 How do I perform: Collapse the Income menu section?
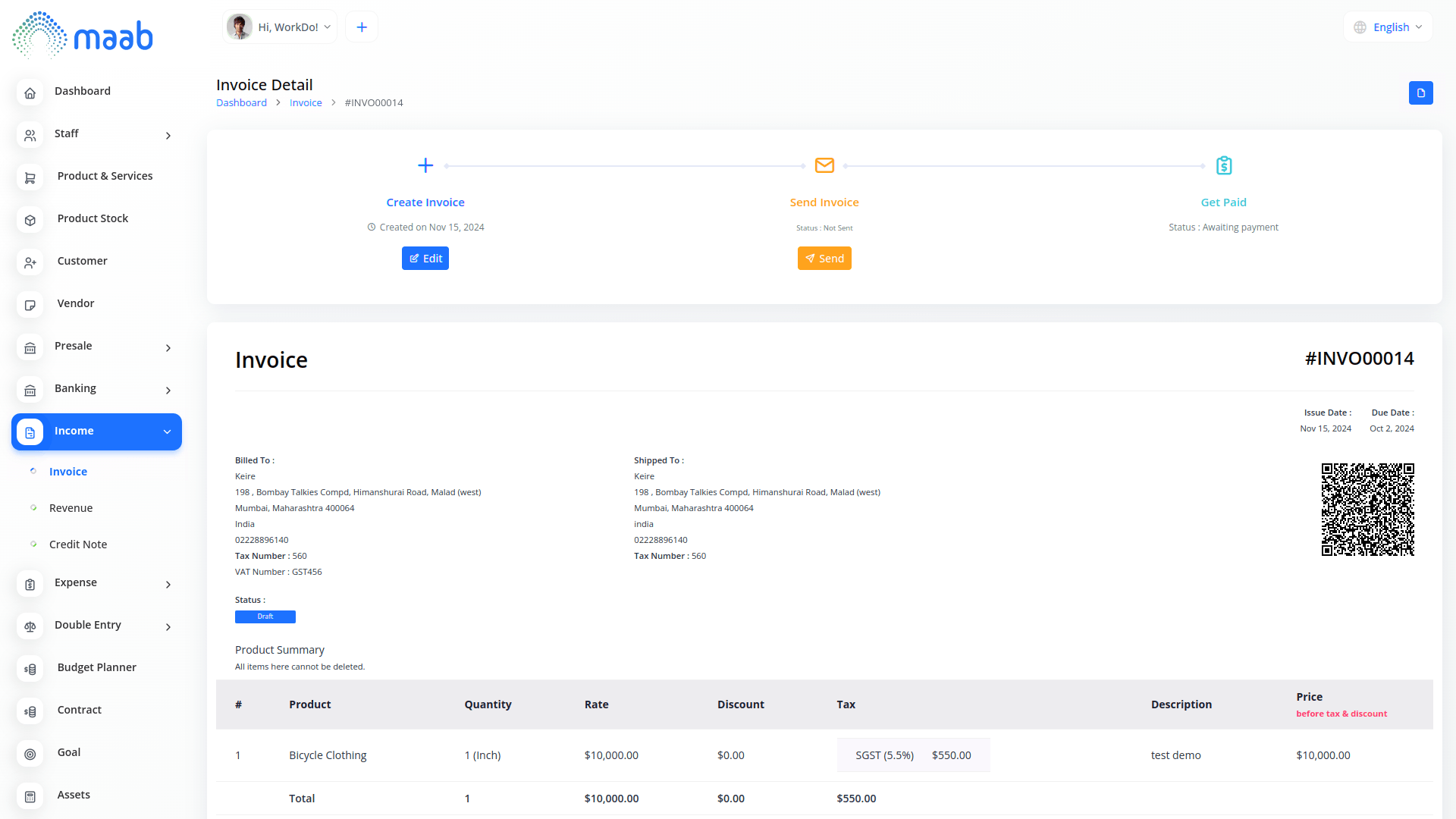tap(167, 431)
